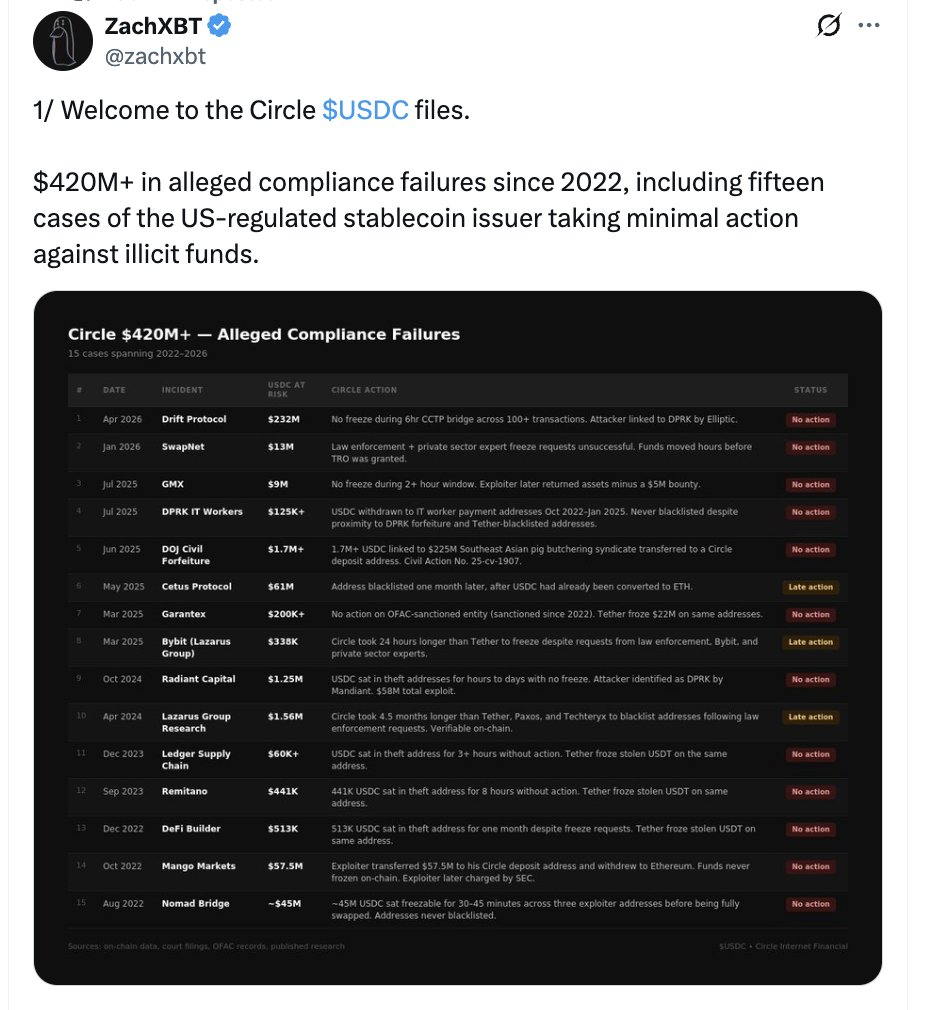
Task: Click the @zachxbt handle
Action: (155, 56)
